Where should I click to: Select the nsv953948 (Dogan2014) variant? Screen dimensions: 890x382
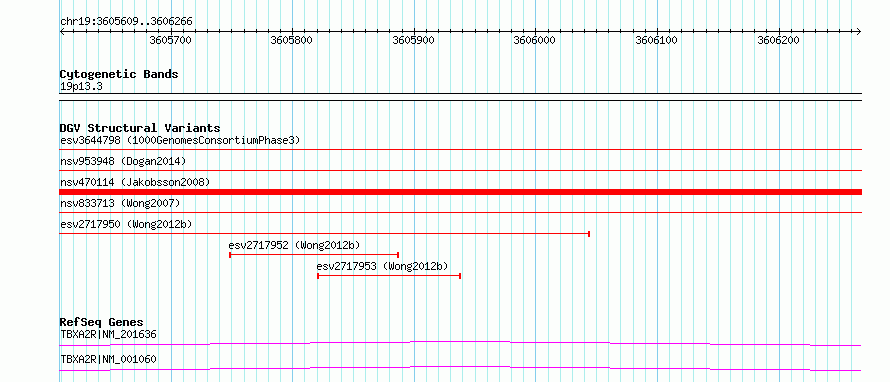tap(123, 161)
